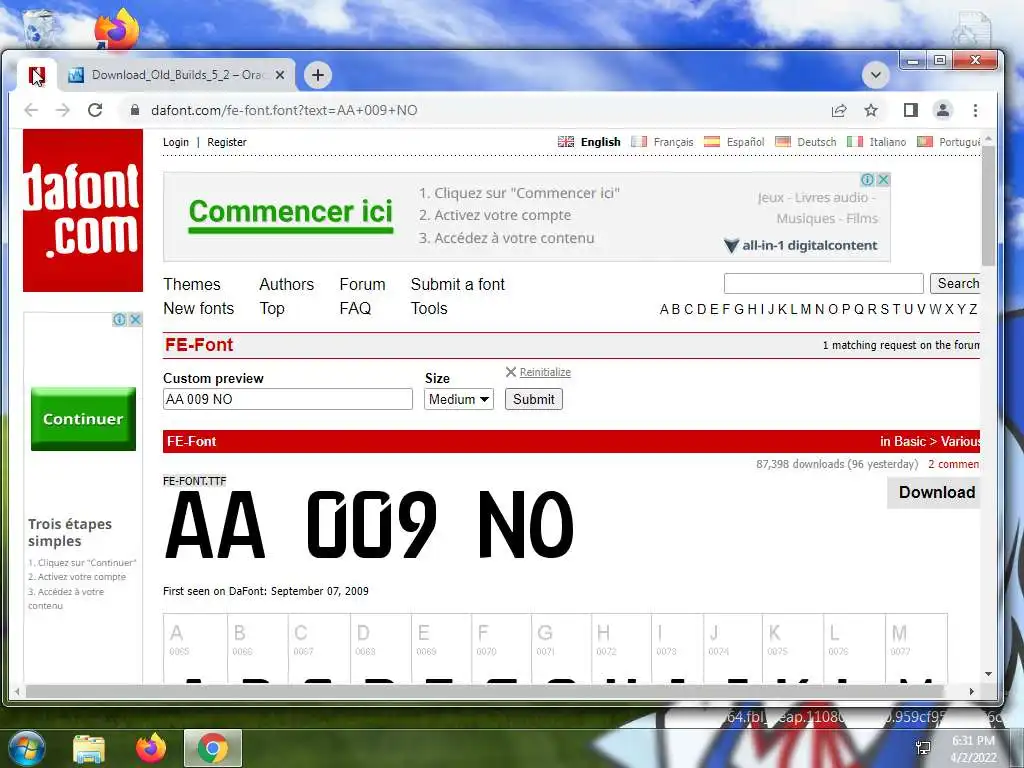
Task: Open the Chrome three-dot menu
Action: point(975,110)
